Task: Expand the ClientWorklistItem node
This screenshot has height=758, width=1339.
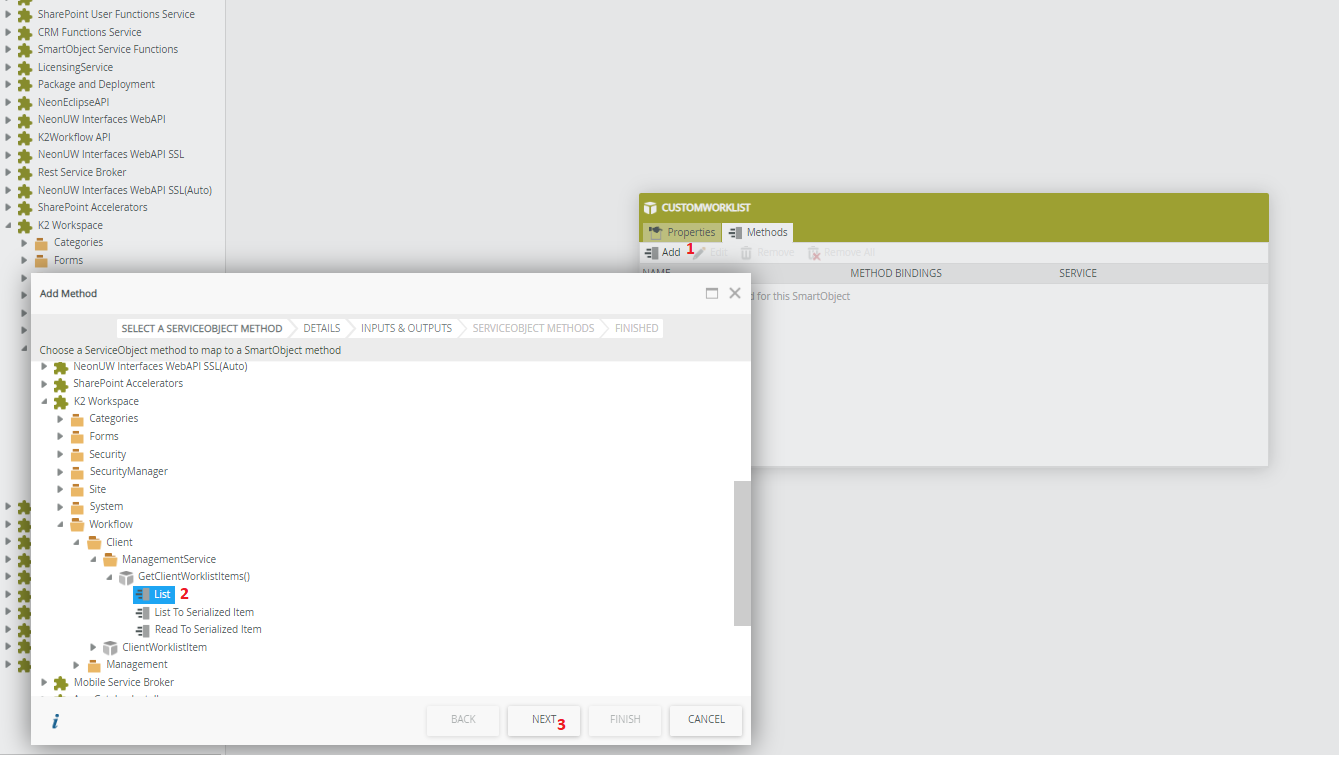Action: point(94,648)
